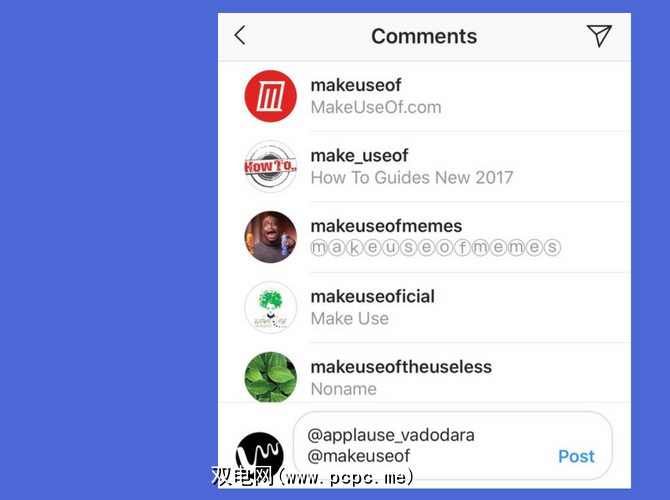Viewport: 670px width, 500px height.
Task: Click the MakeUseOf.com display name
Action: (x=376, y=107)
